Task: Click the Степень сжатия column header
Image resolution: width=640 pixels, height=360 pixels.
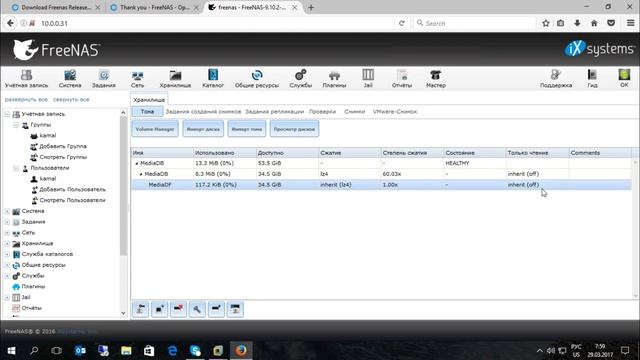Action: point(412,153)
